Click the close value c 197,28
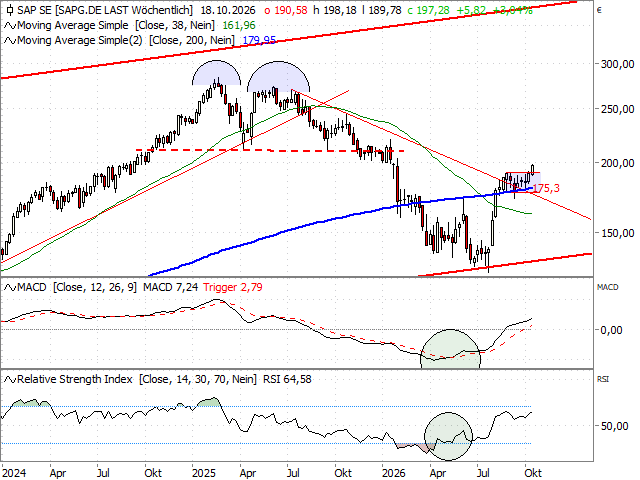The width and height of the screenshot is (640, 480). 429,10
